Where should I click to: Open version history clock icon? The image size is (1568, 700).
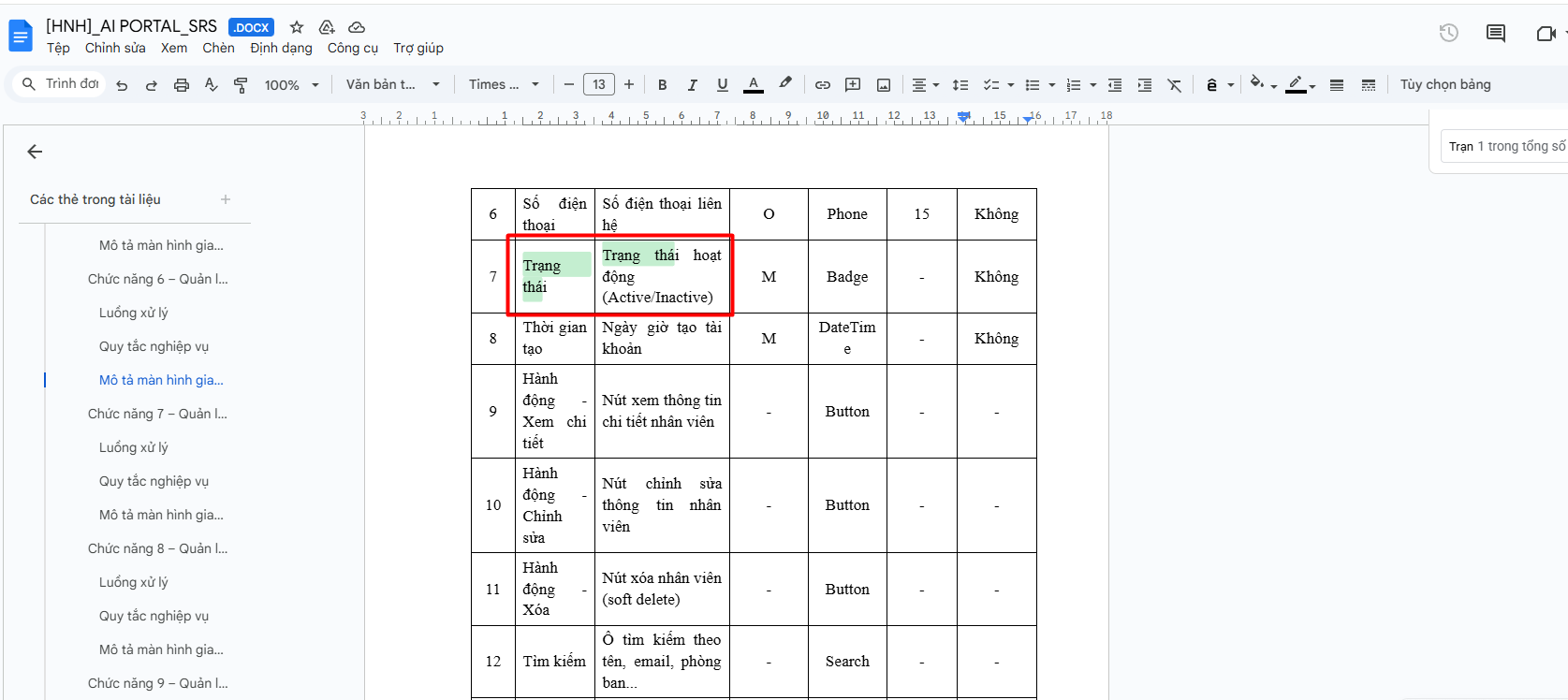coord(1448,34)
